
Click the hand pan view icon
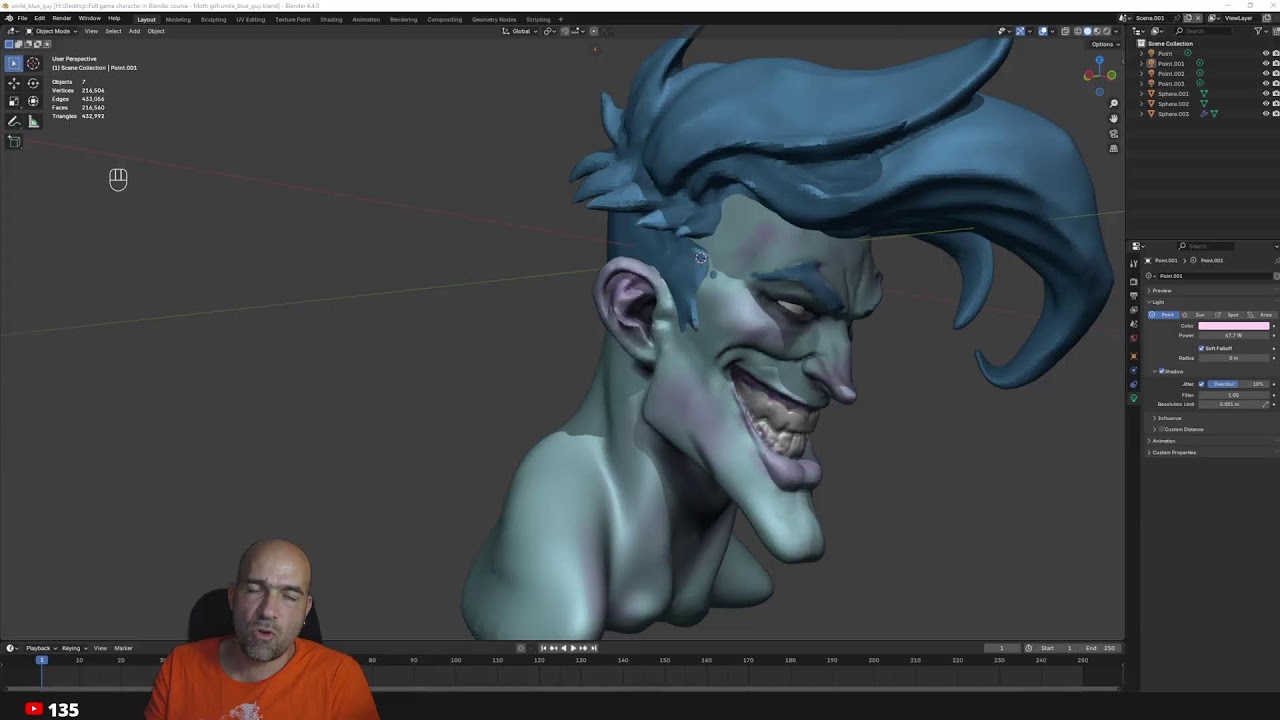point(1114,118)
